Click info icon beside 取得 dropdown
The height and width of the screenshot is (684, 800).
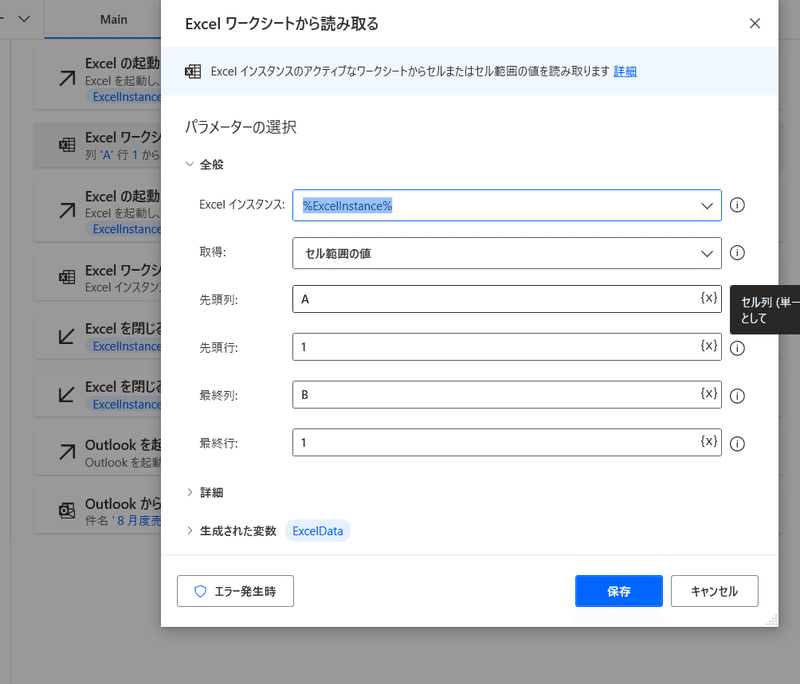pyautogui.click(x=737, y=252)
